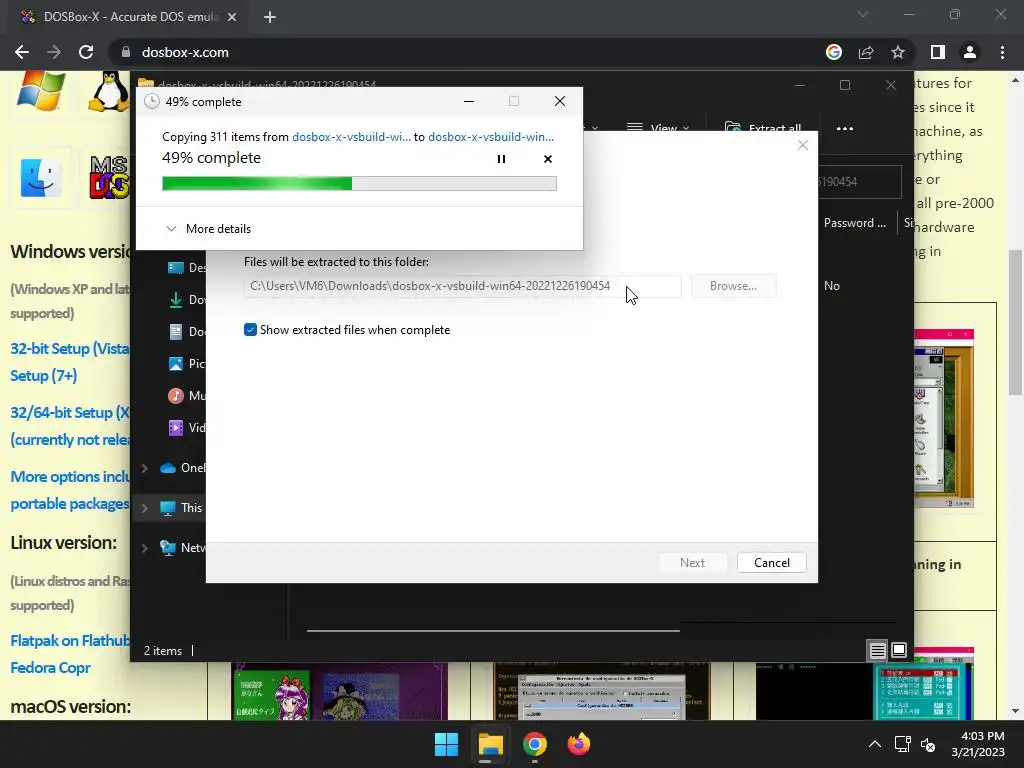The image size is (1024, 768).
Task: Select the OneDrive cloud icon
Action: pyautogui.click(x=168, y=468)
